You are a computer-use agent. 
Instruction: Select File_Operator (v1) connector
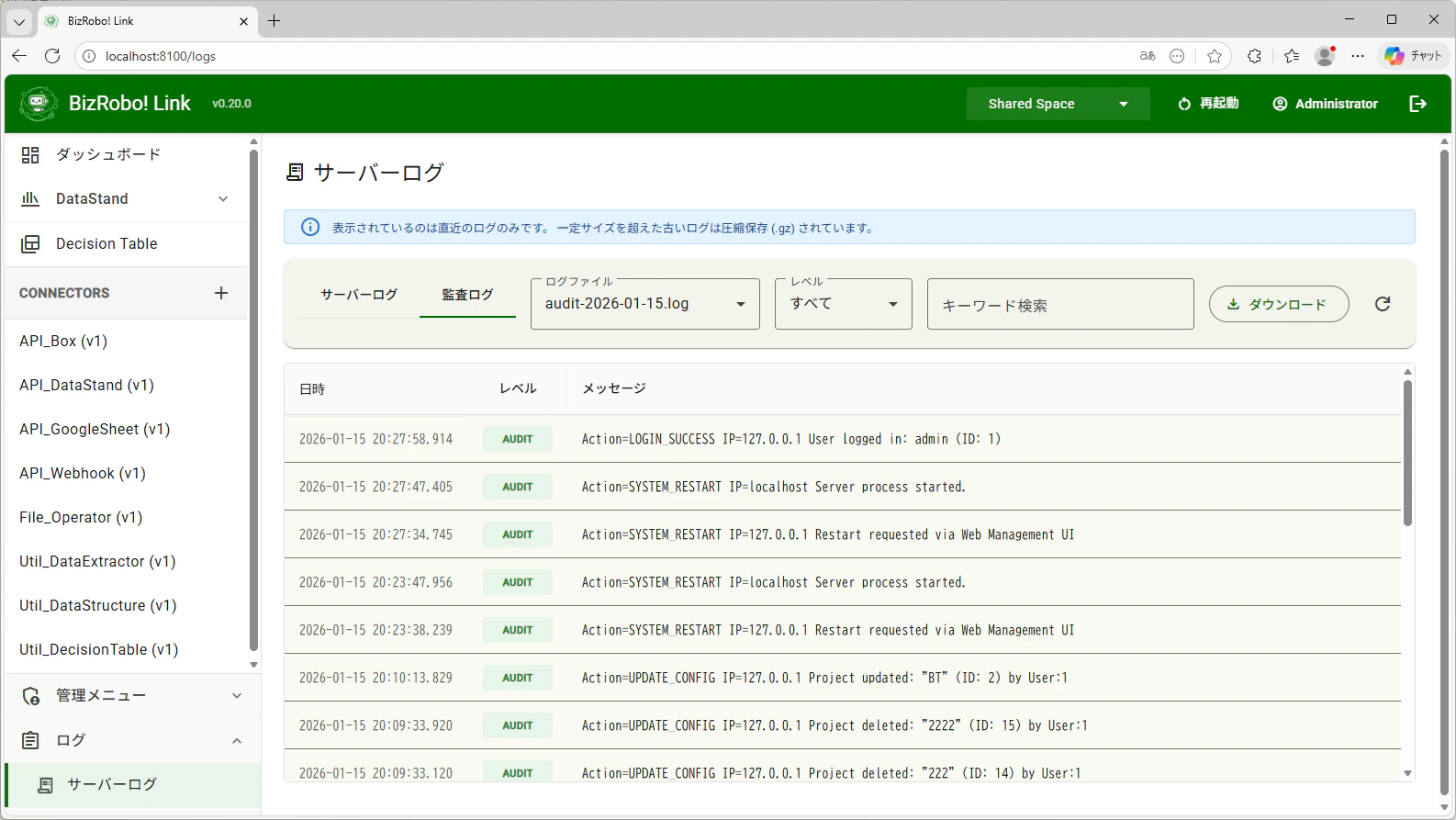(127, 517)
